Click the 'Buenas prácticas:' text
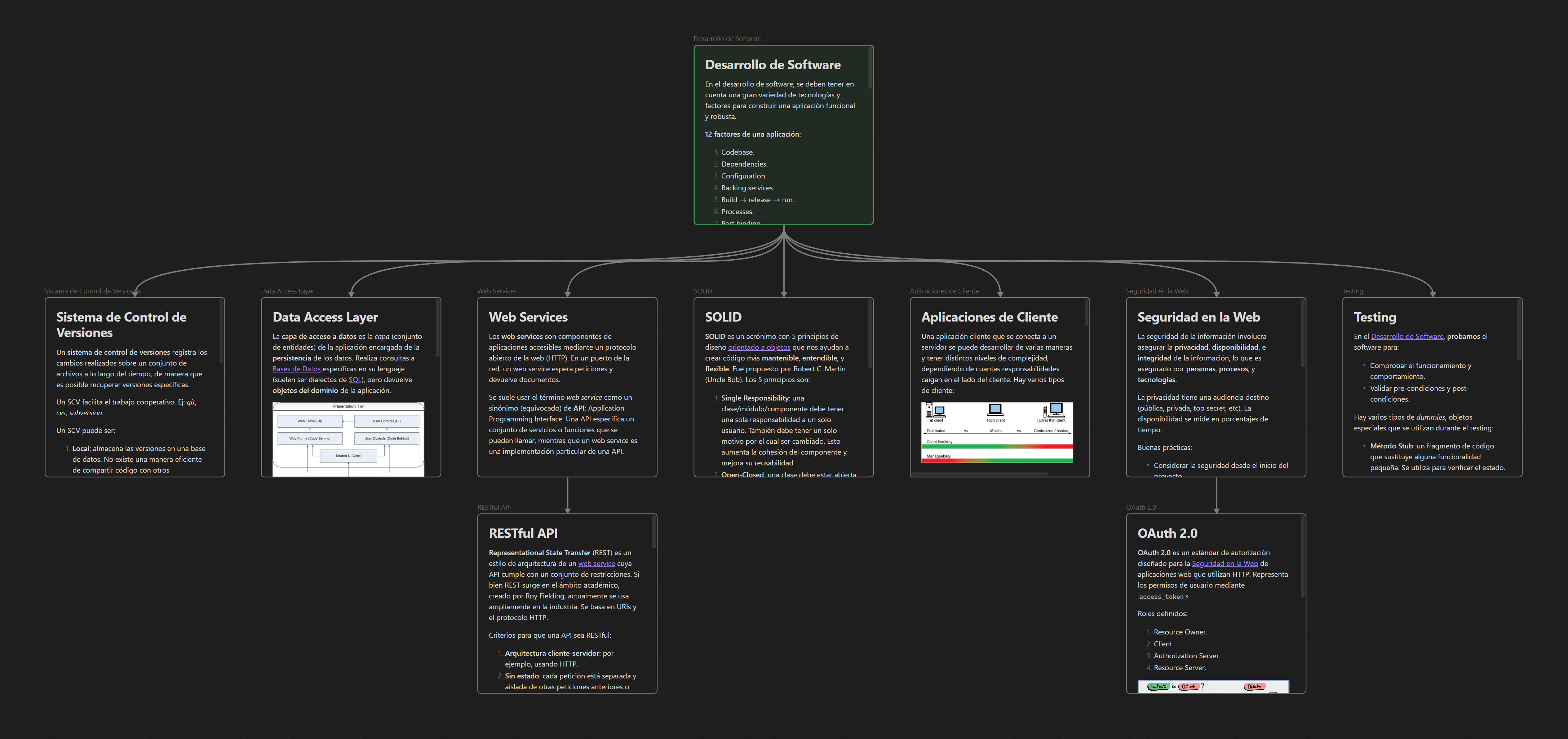Screen dimensions: 1568x739 coord(1164,447)
